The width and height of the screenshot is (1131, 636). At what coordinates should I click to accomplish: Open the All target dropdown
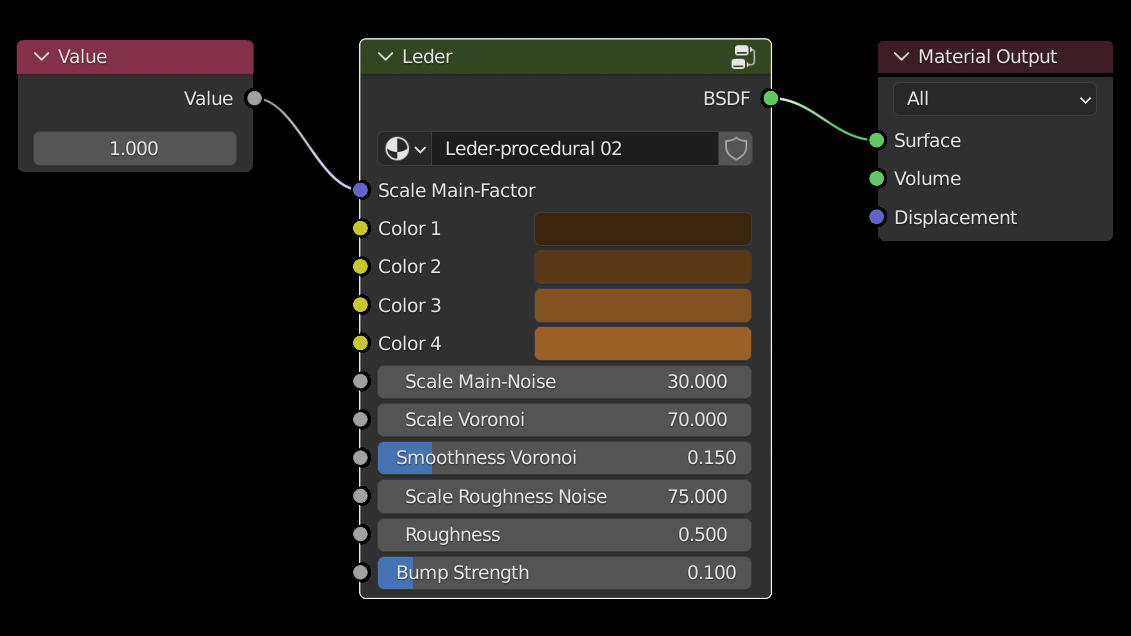pyautogui.click(x=994, y=99)
